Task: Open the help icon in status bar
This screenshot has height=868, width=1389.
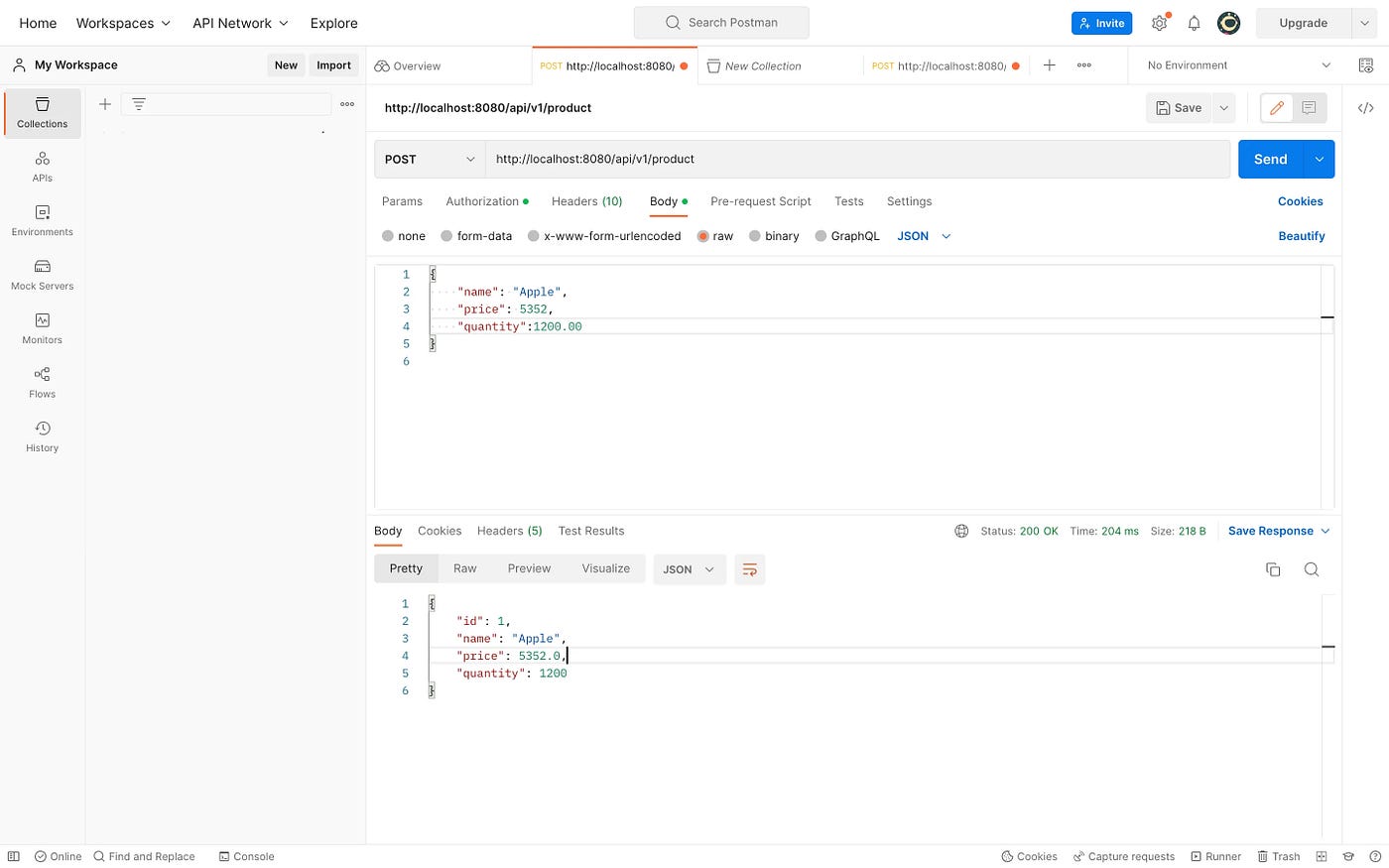Action: point(1375,856)
